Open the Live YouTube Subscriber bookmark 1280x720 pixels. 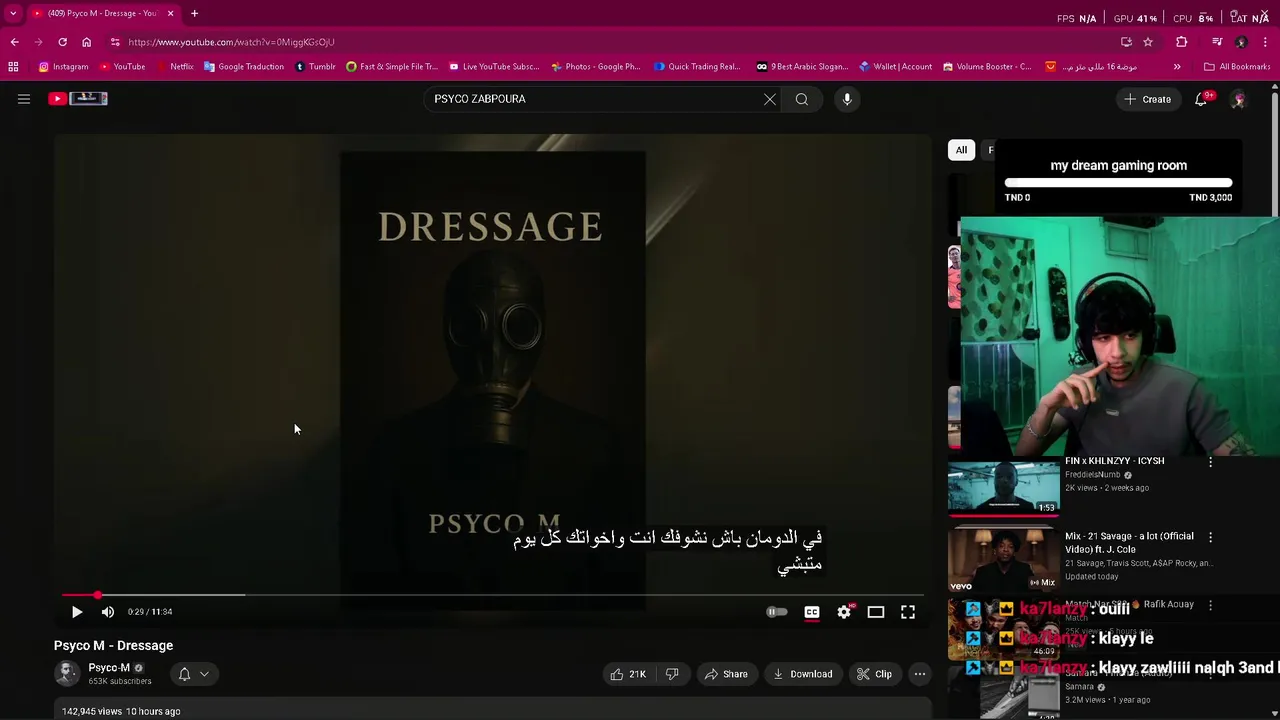[494, 67]
